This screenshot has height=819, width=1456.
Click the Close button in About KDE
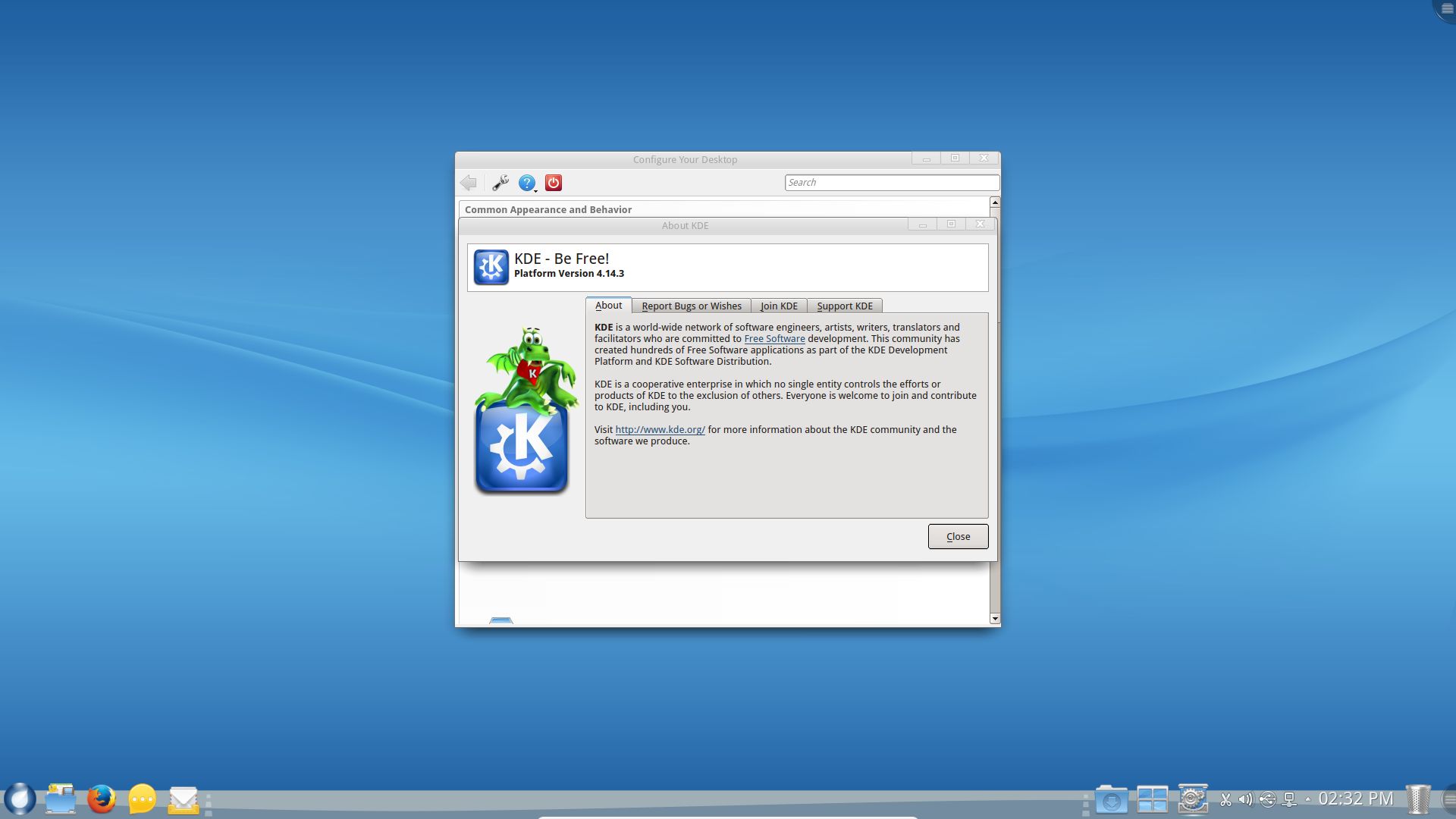tap(958, 537)
